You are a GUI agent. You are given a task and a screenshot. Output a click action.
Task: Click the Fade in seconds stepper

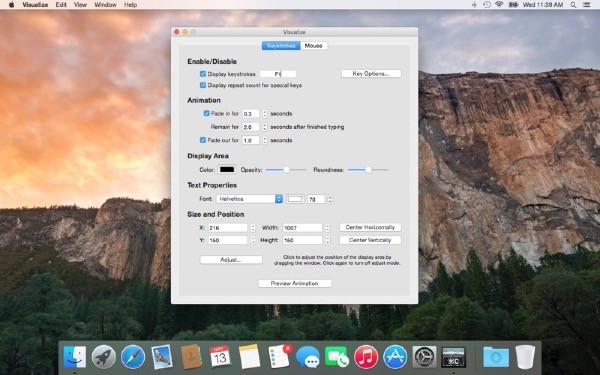point(265,114)
